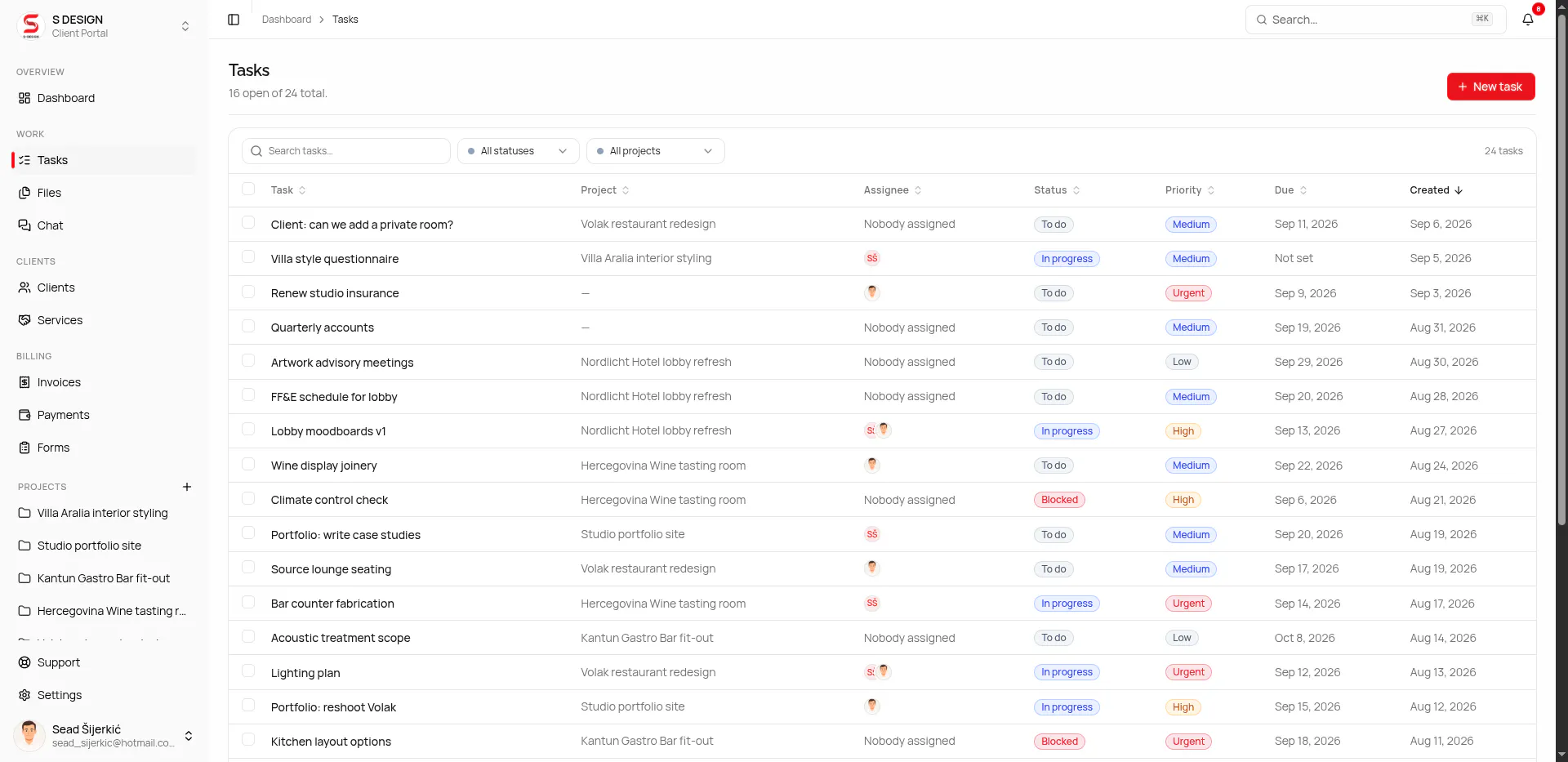Toggle Created column sort direction

click(x=1436, y=190)
